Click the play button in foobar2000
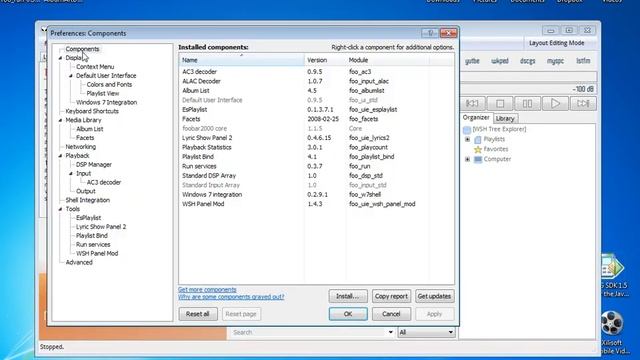Image resolution: width=640 pixels, height=360 pixels. click(x=555, y=103)
